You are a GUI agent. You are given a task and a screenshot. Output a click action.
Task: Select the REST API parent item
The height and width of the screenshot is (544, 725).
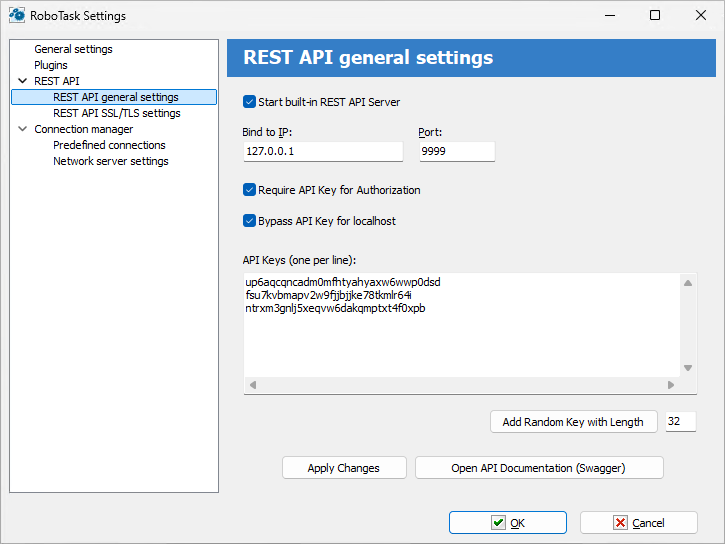point(57,81)
